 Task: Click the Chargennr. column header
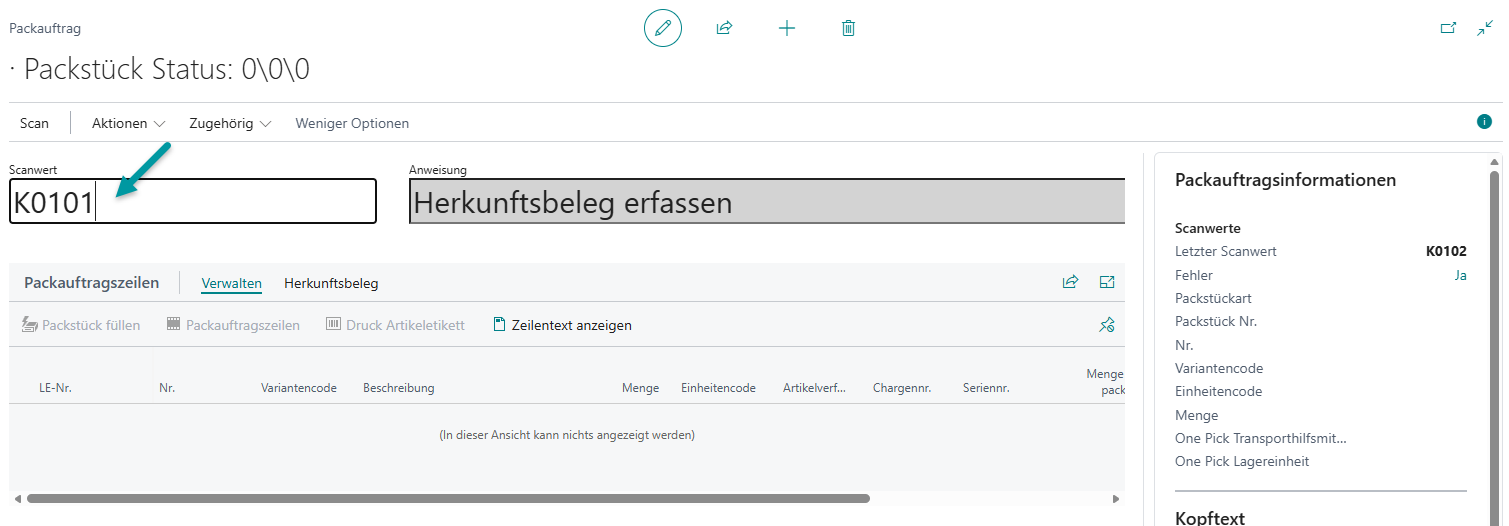click(x=902, y=388)
